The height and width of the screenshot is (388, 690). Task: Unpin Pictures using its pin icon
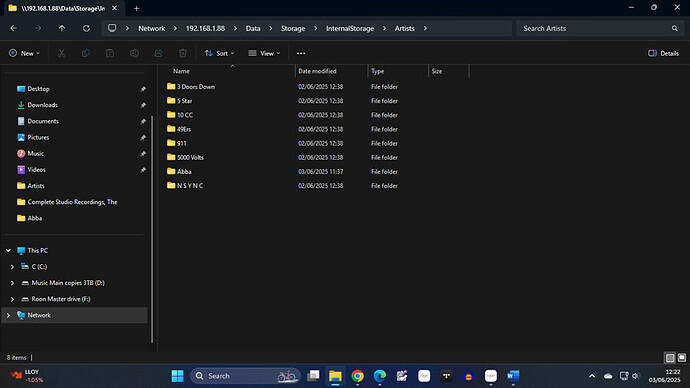[x=143, y=138]
